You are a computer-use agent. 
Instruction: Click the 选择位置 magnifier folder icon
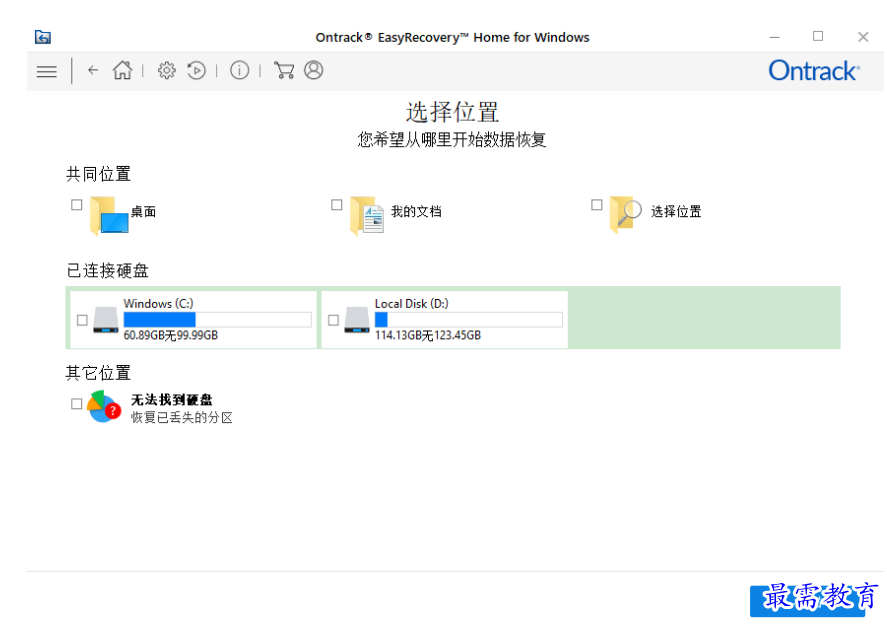626,215
